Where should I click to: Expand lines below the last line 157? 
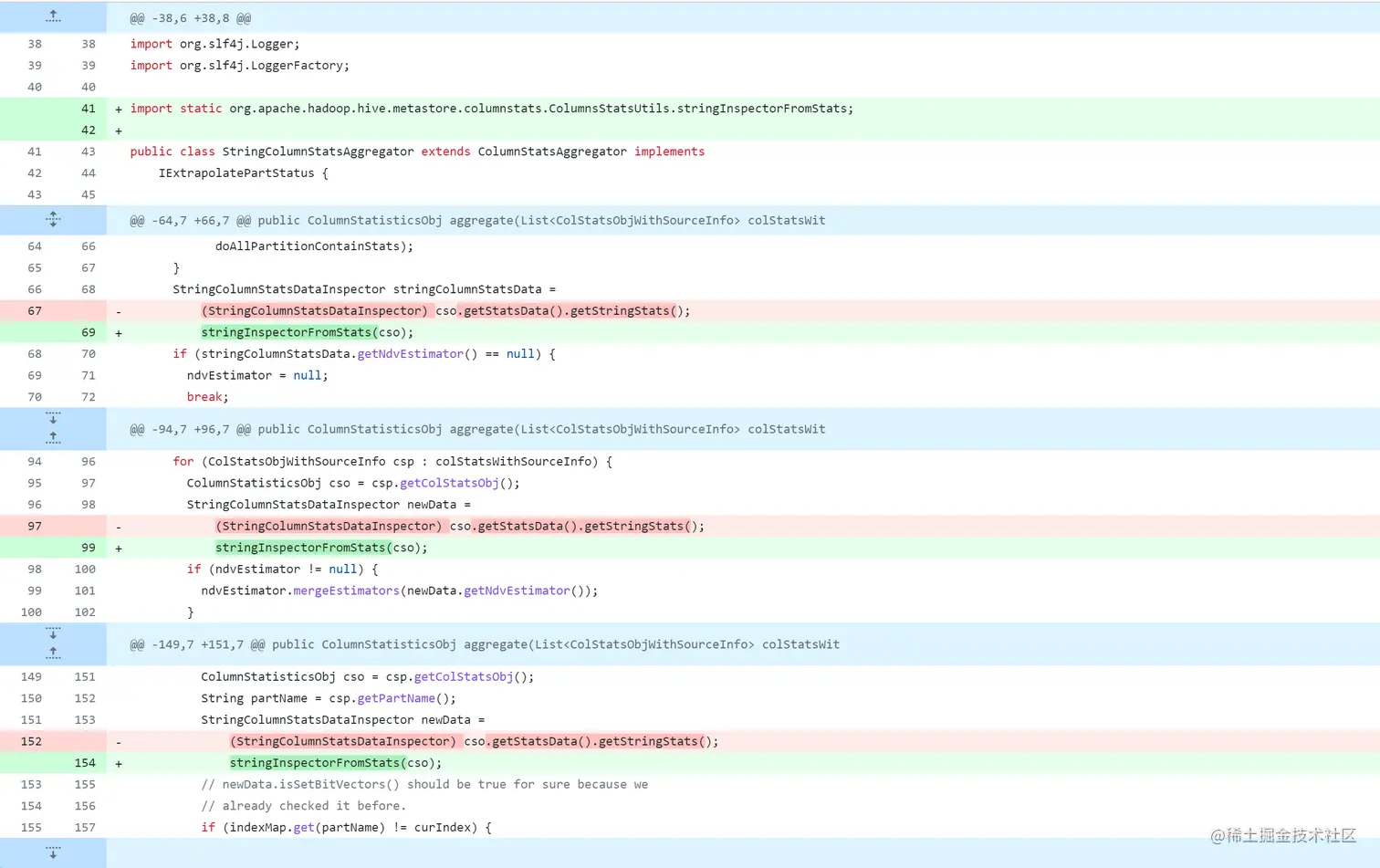[x=53, y=853]
